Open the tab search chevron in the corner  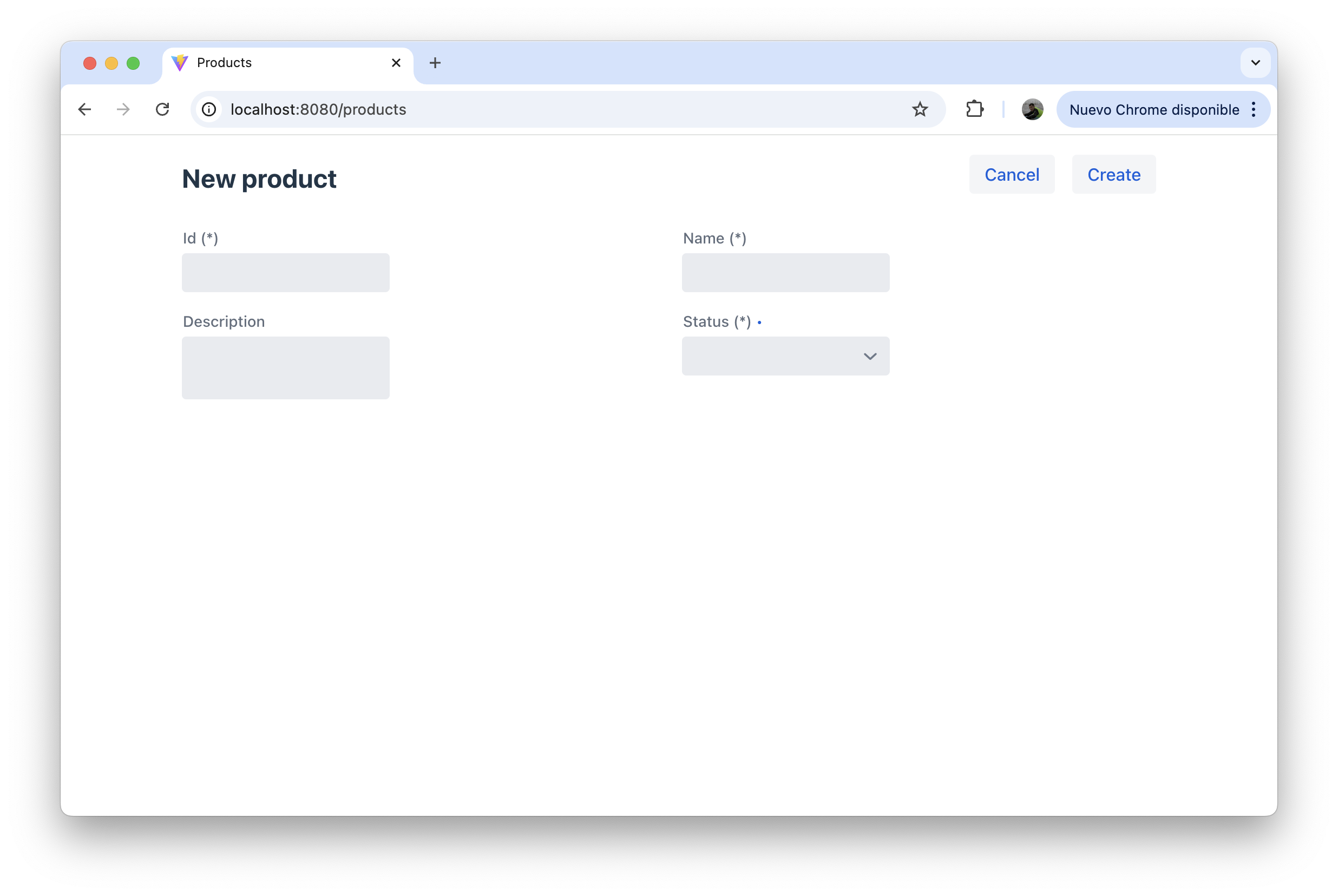(x=1255, y=63)
